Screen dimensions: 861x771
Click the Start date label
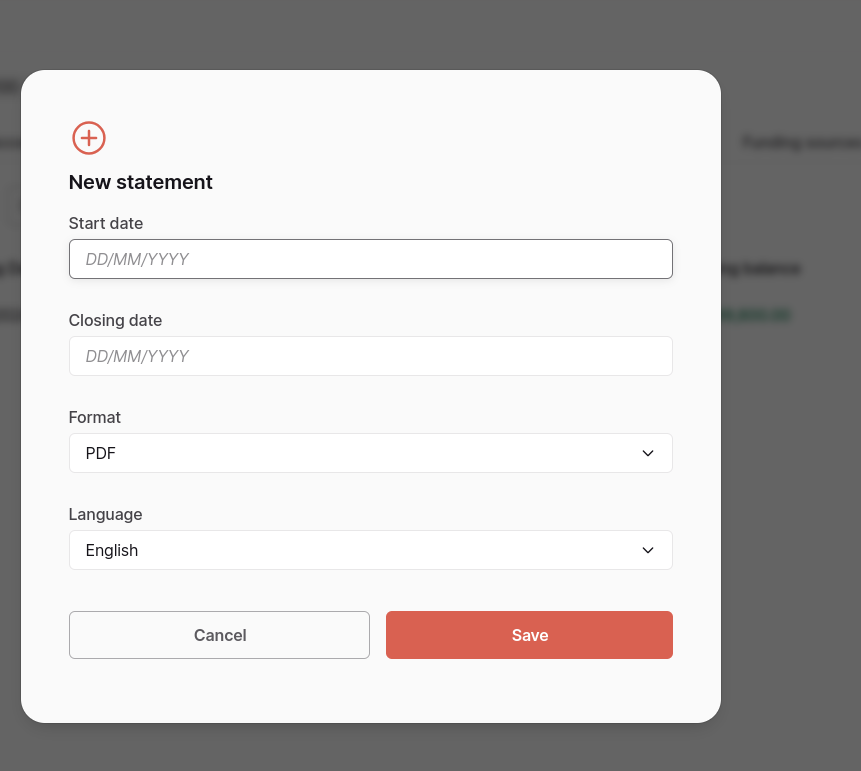(x=106, y=224)
